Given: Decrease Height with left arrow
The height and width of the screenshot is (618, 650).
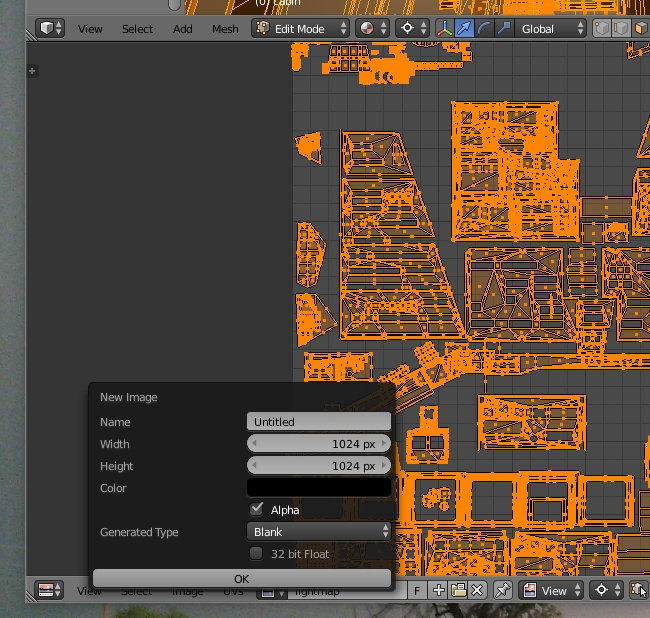Looking at the screenshot, I should [254, 465].
